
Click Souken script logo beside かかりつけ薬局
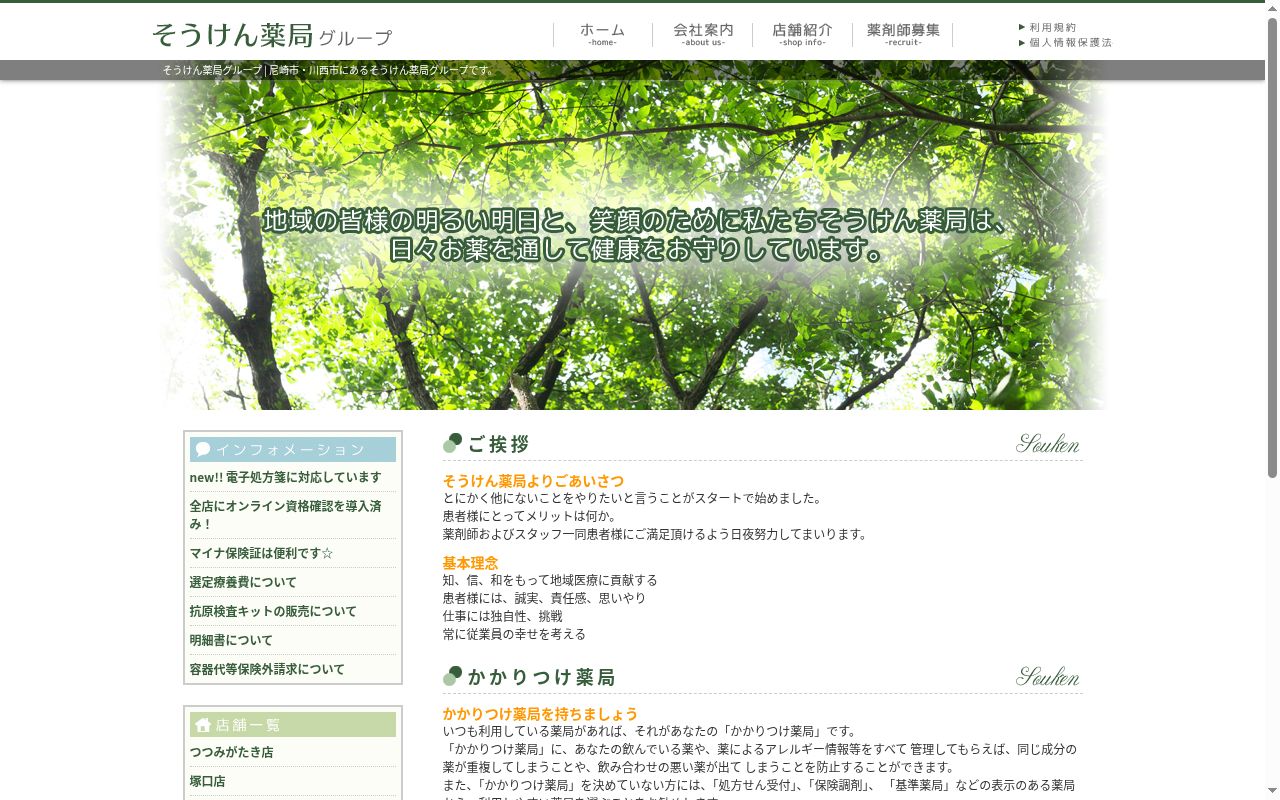click(x=1048, y=676)
